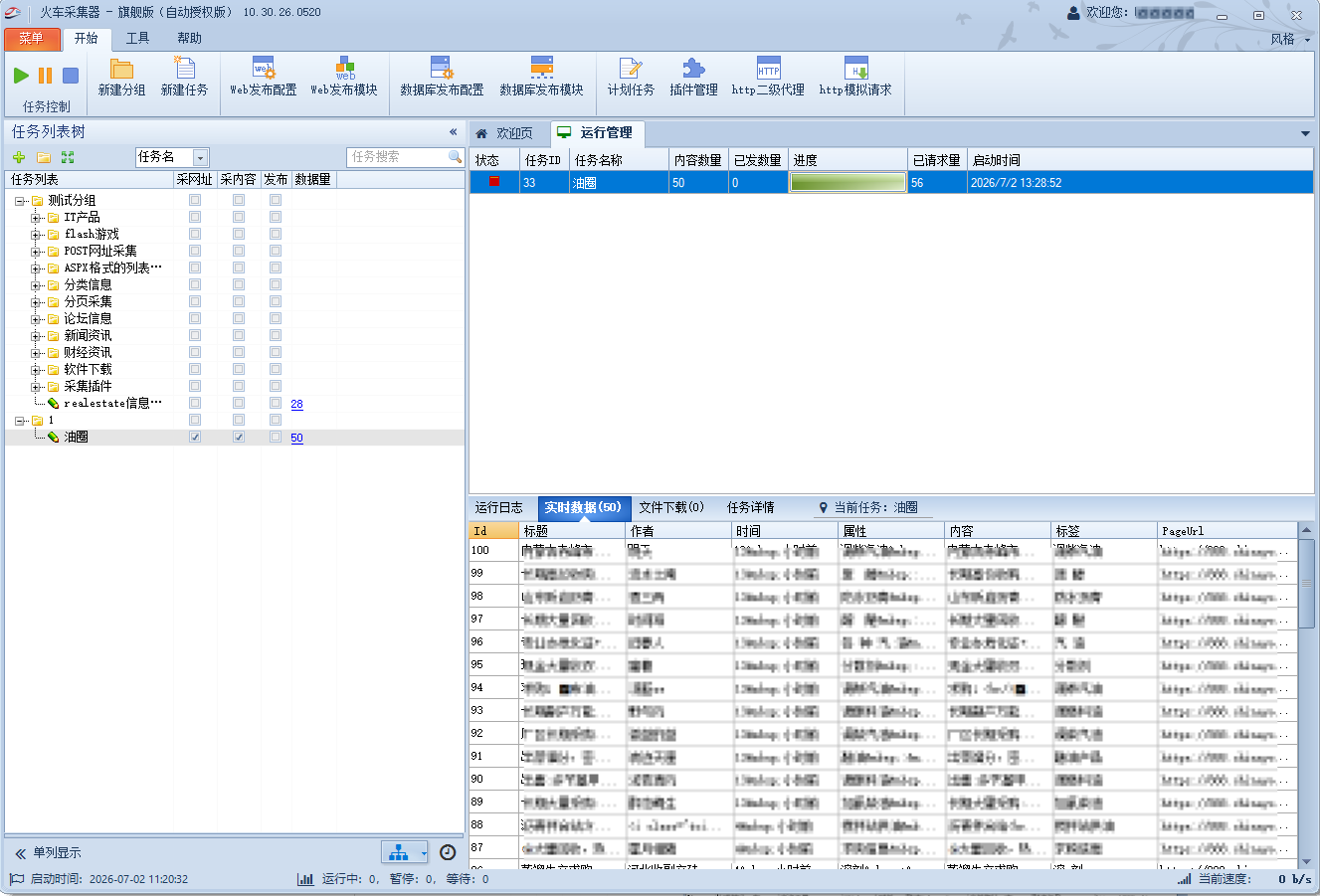Stop the task with the blue stop icon

pos(71,76)
